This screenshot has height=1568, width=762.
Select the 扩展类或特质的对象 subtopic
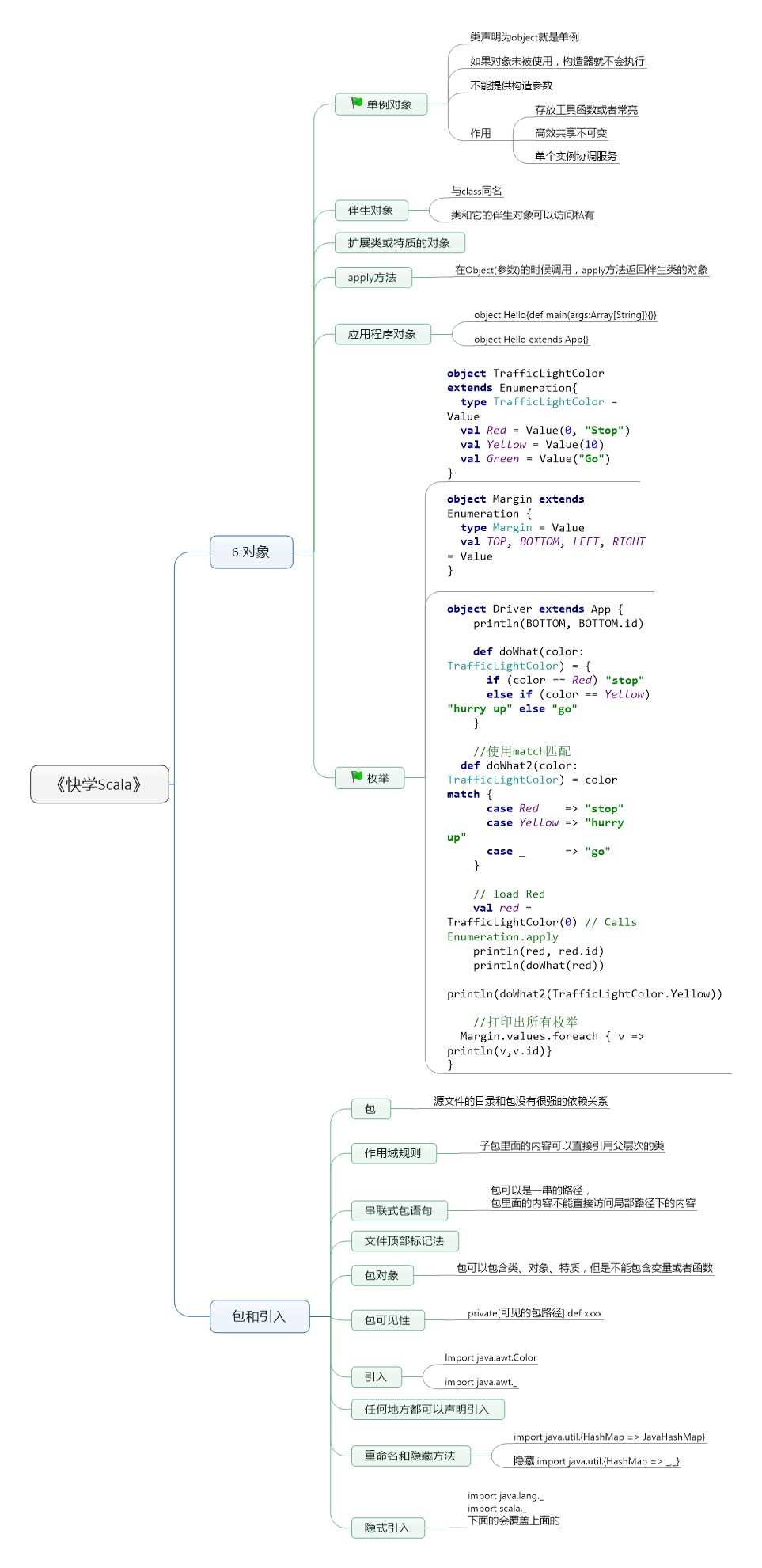(400, 243)
